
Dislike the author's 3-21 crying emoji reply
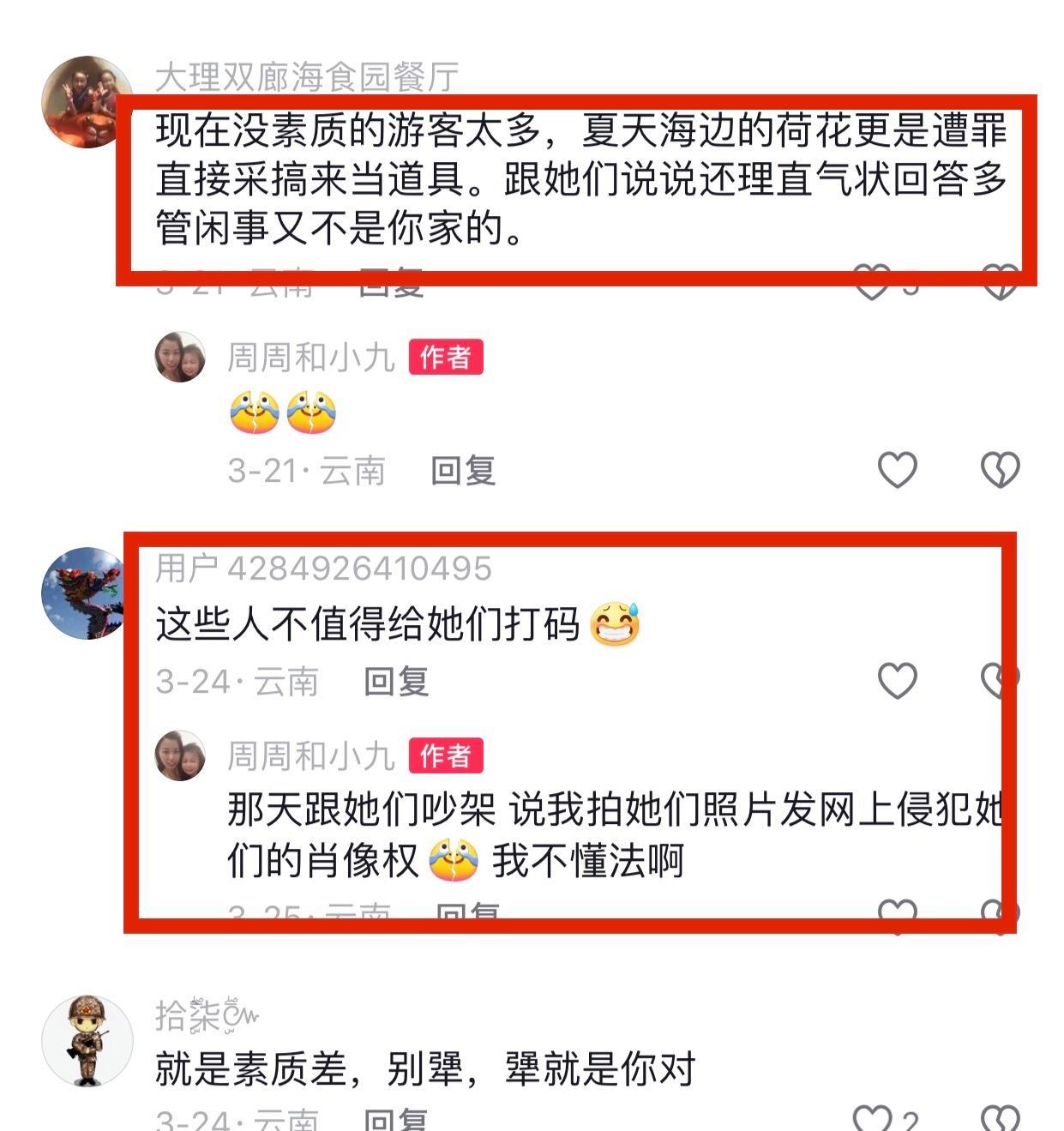(1000, 470)
